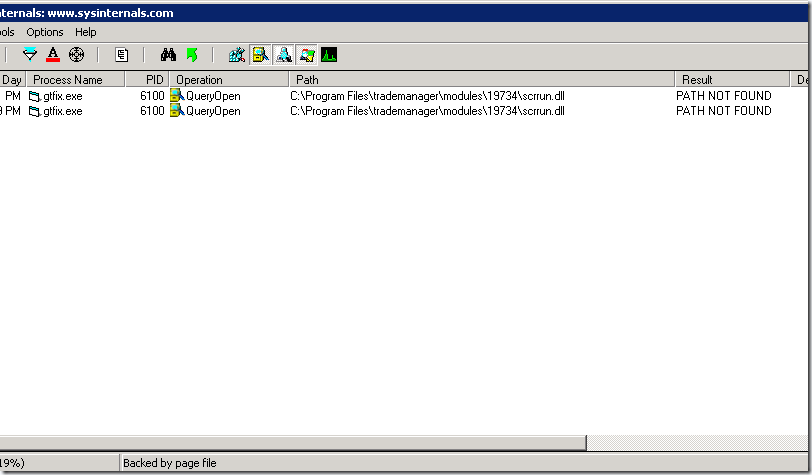The image size is (812, 475).
Task: Open the Filter dialog via funnel icon
Action: coord(30,55)
